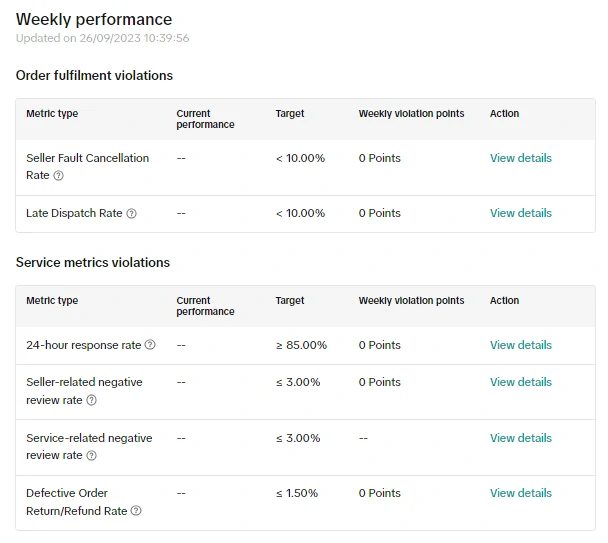Image resolution: width=608 pixels, height=543 pixels.
Task: Click help icon for Seller-related negative review rate
Action: tap(91, 400)
